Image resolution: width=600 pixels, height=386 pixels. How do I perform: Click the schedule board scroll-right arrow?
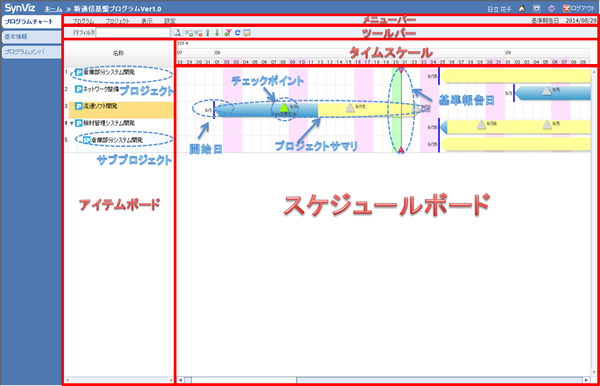[586, 380]
